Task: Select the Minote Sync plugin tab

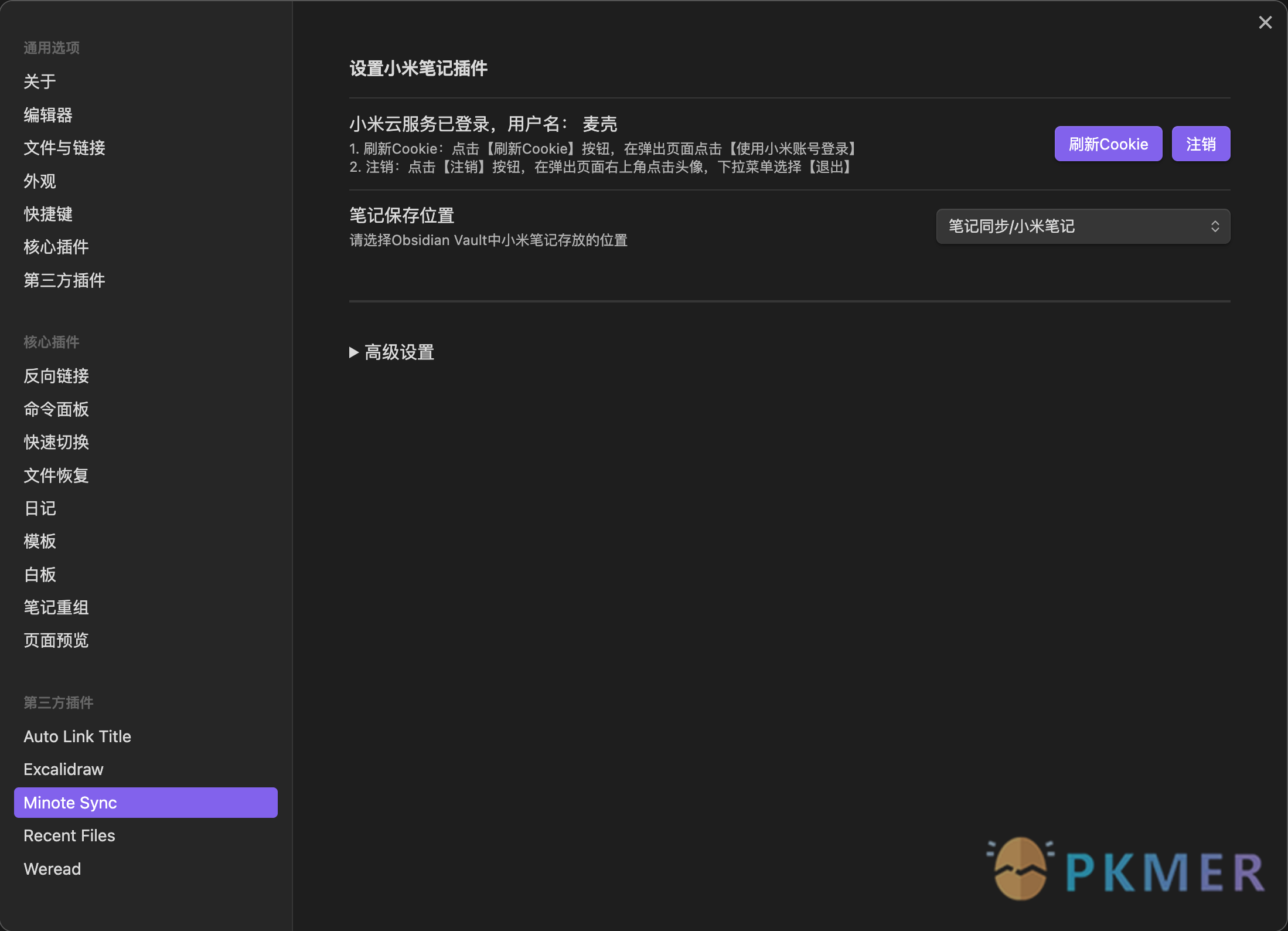Action: (x=145, y=803)
